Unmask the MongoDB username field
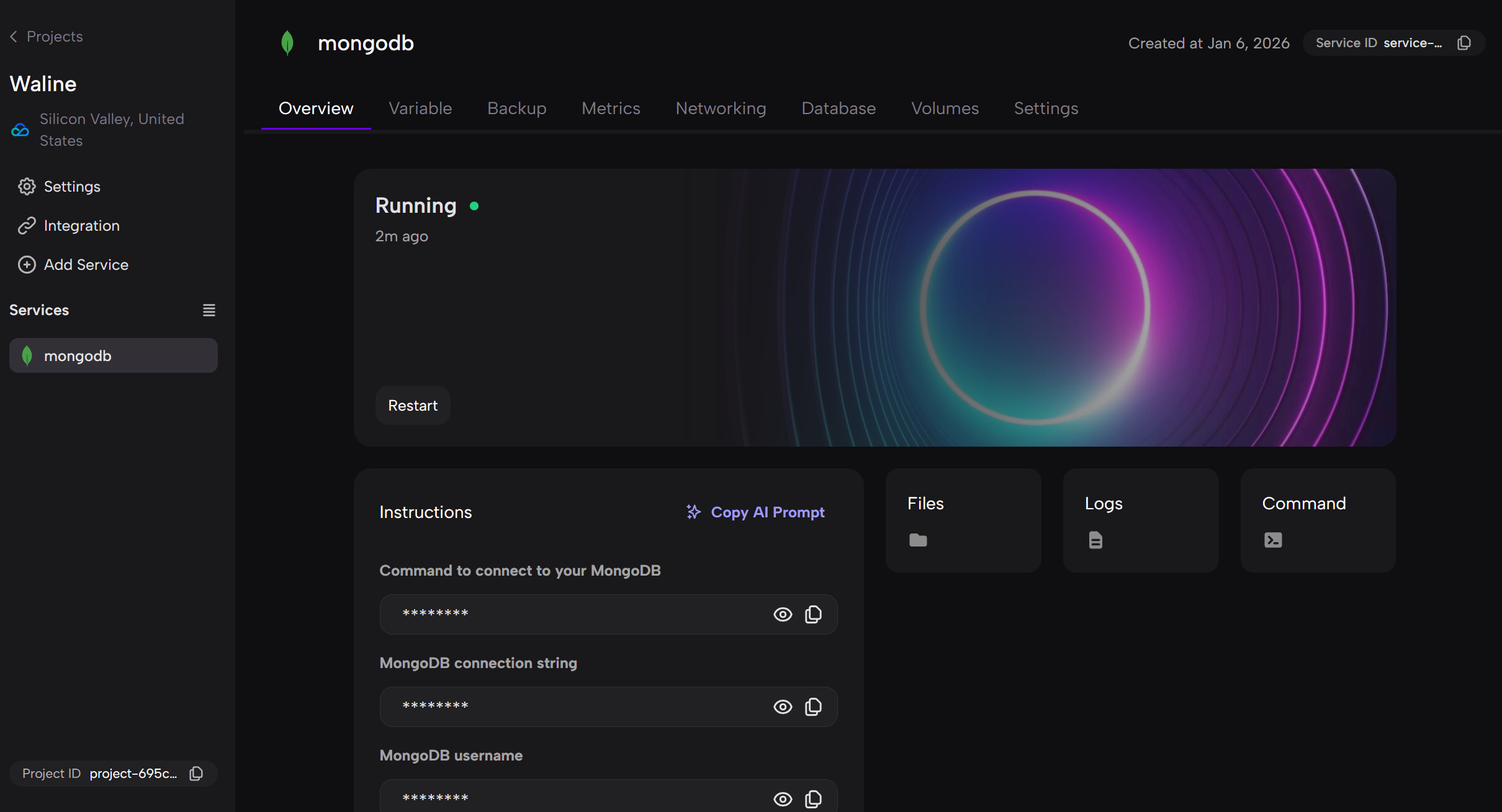The image size is (1502, 812). tap(783, 798)
